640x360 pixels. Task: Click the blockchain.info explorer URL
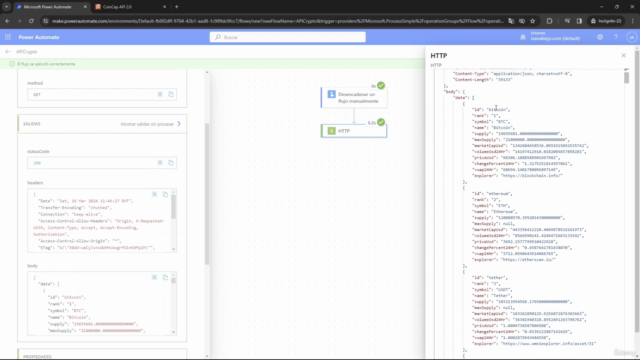pyautogui.click(x=532, y=176)
